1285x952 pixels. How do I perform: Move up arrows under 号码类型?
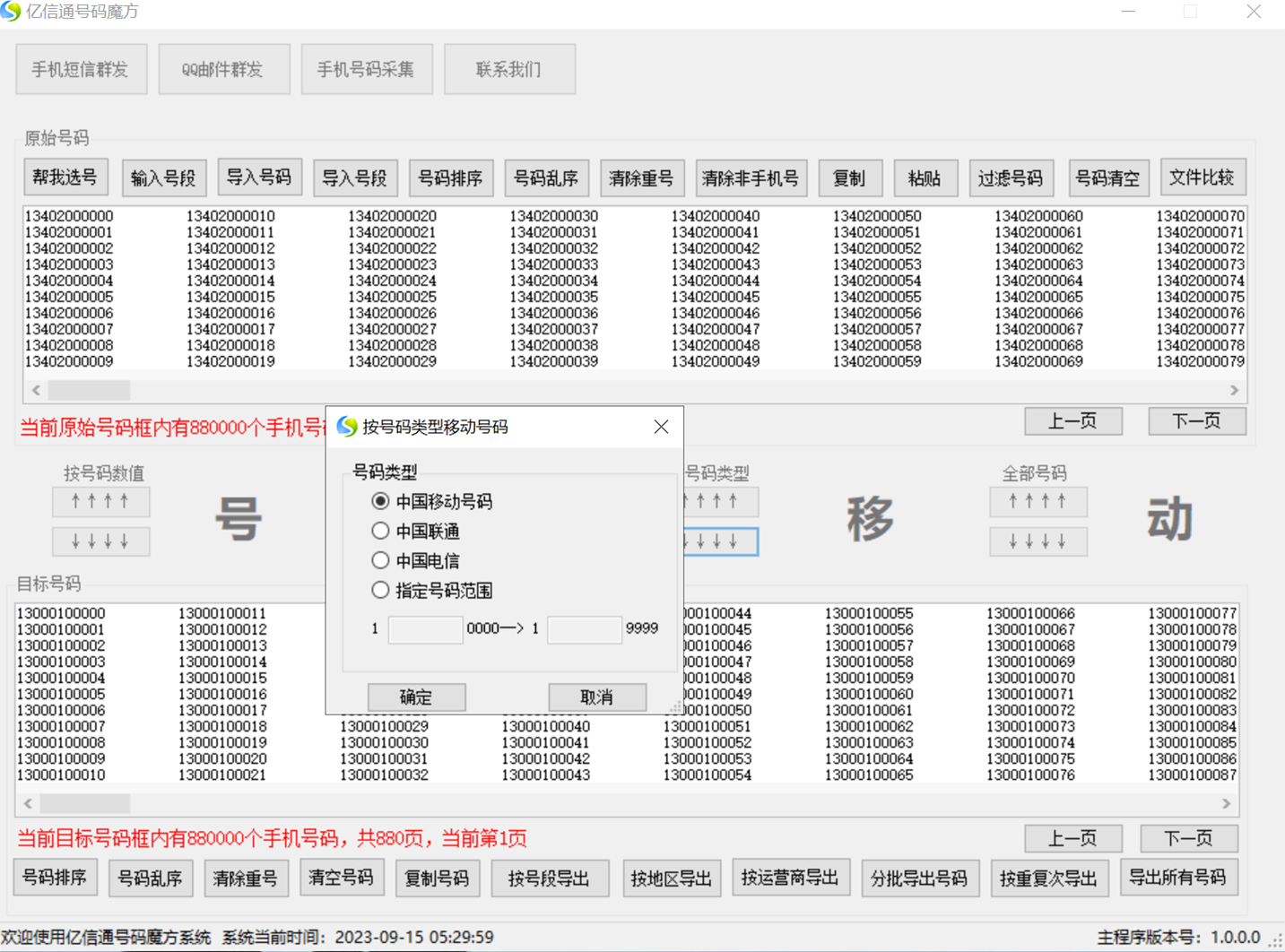point(720,501)
